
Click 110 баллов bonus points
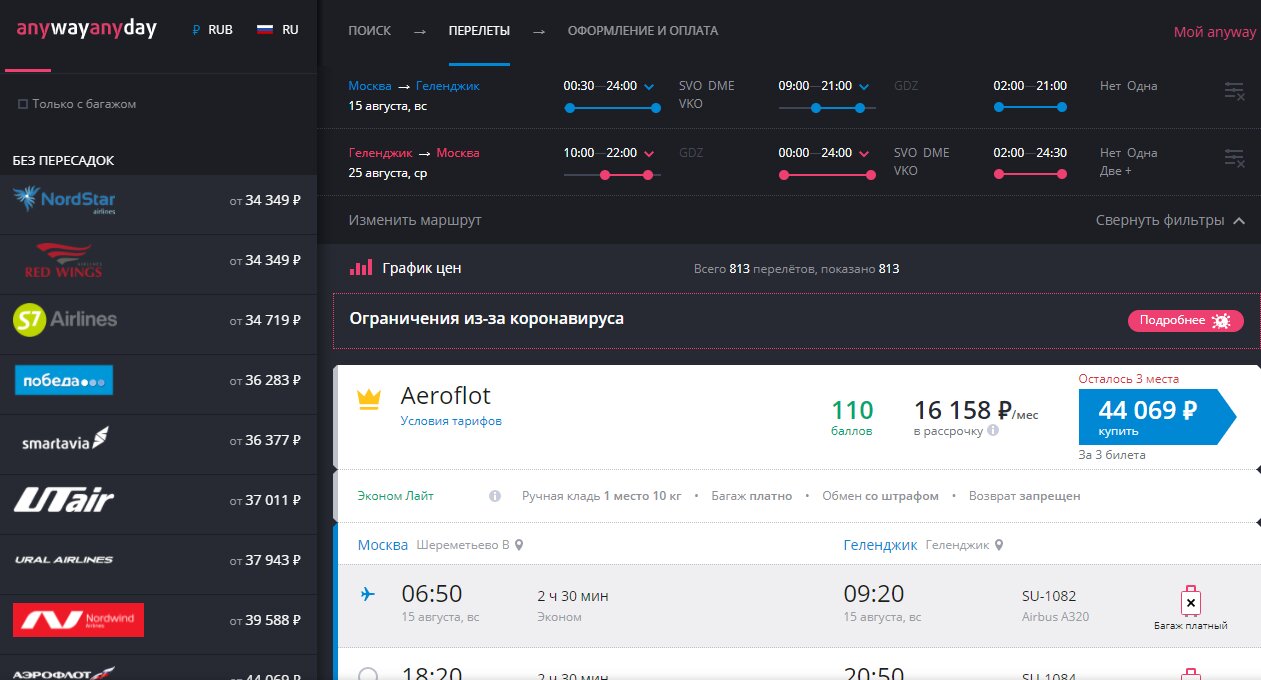853,418
